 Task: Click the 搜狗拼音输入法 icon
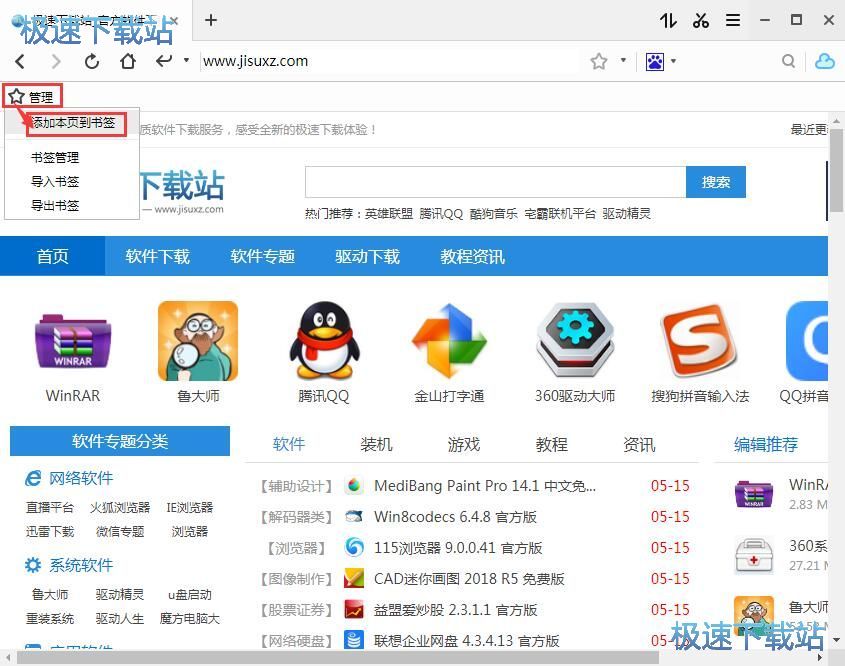pyautogui.click(x=699, y=341)
